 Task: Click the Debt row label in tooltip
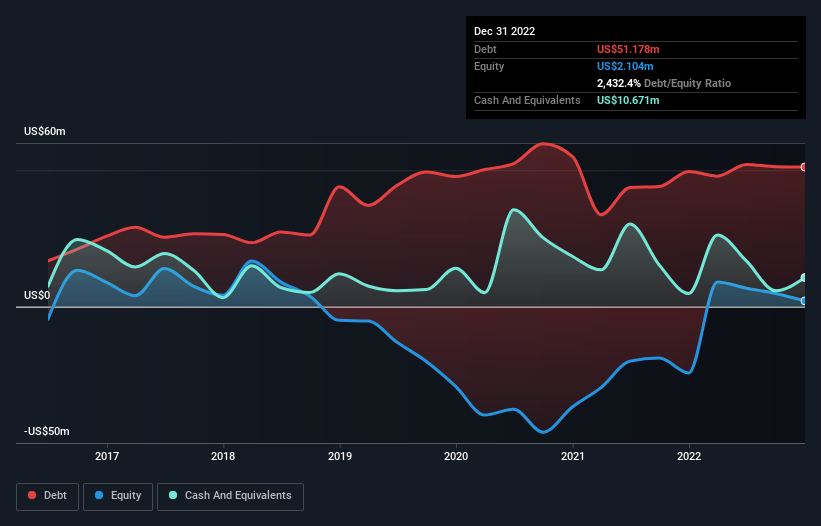[x=485, y=49]
